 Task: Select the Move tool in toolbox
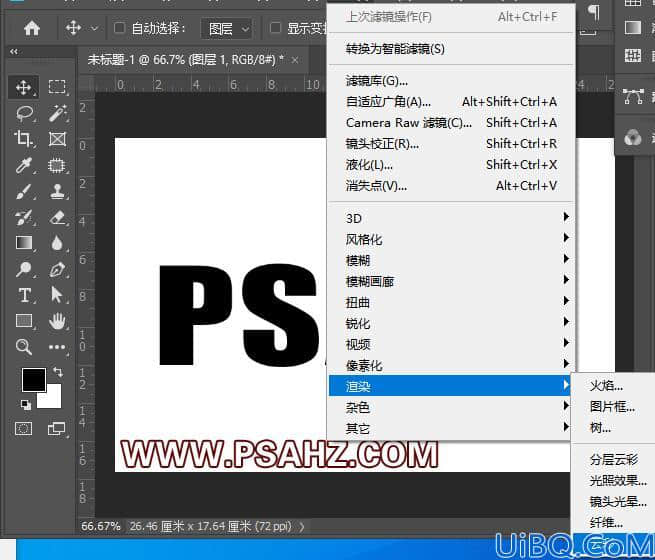click(23, 87)
